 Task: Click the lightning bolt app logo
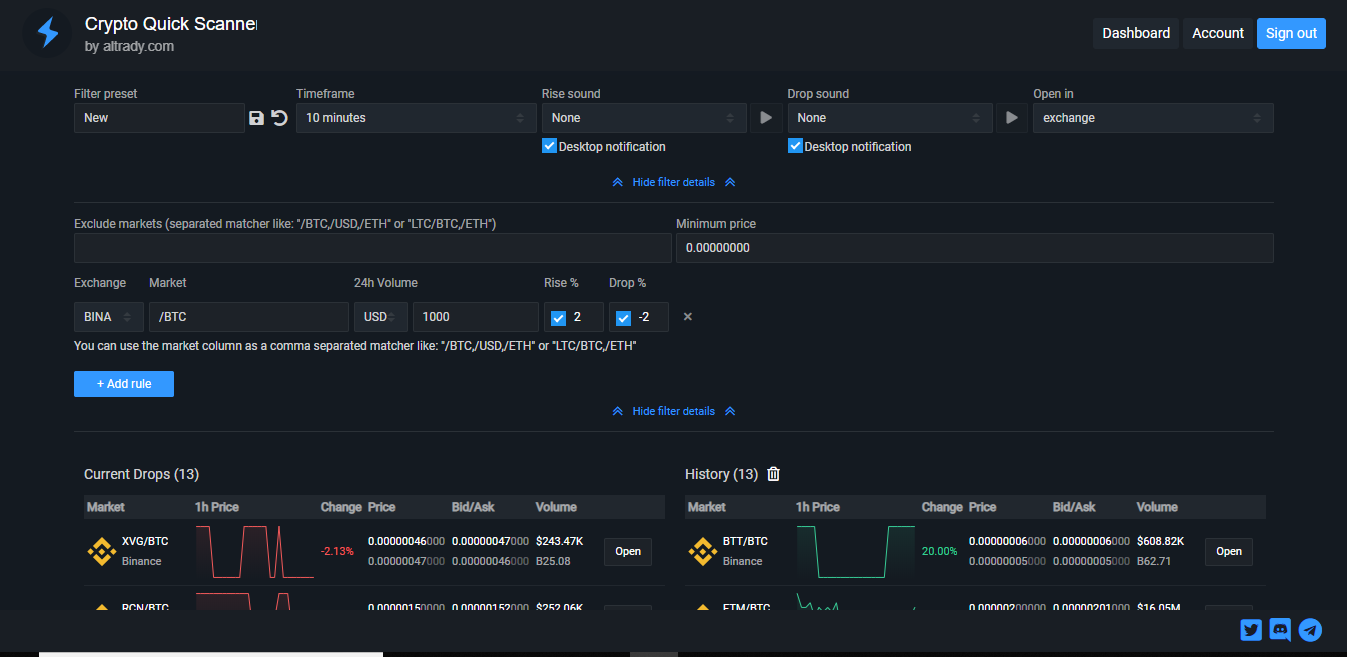click(x=47, y=32)
